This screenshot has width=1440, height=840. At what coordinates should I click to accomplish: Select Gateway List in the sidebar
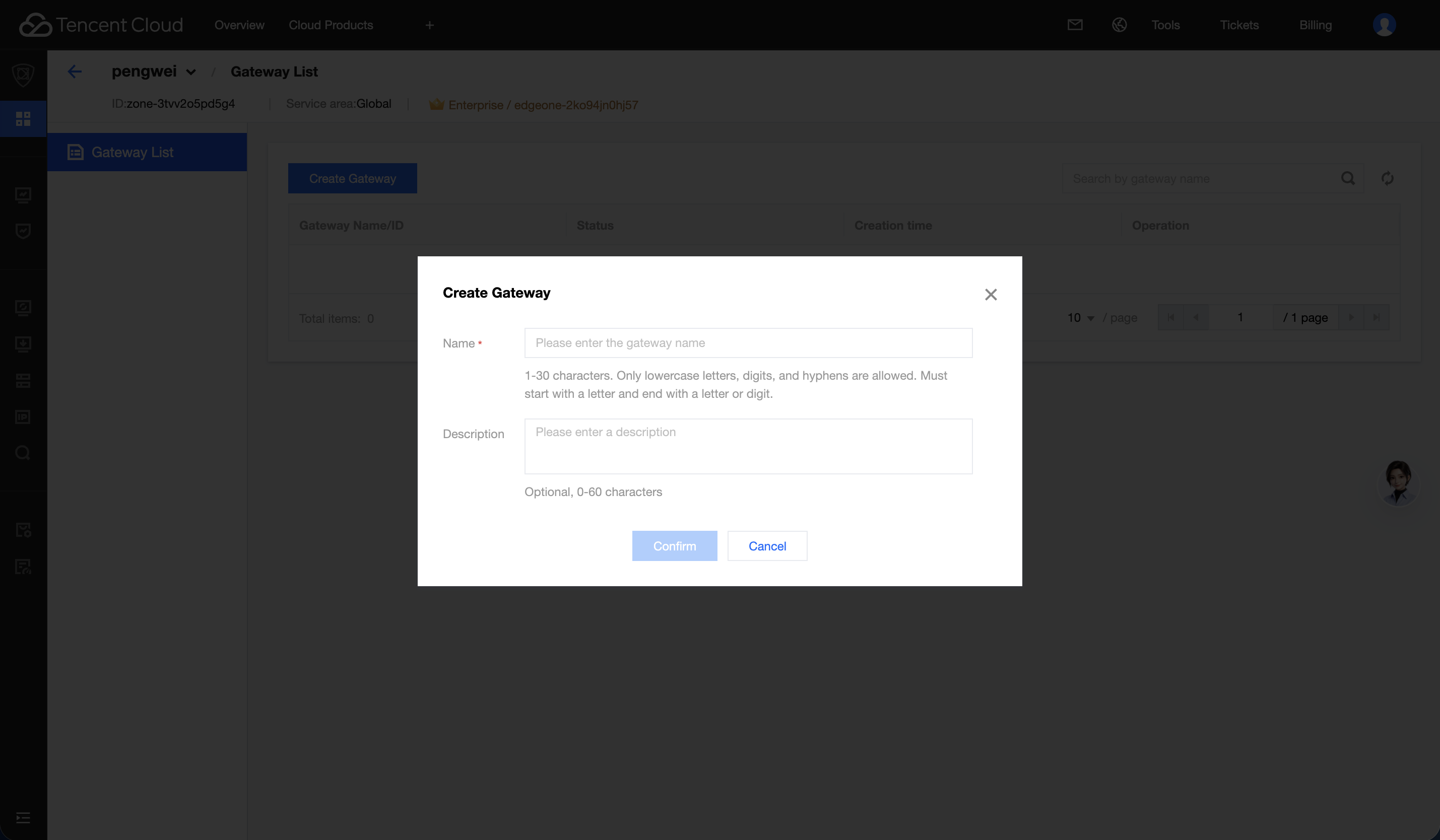click(x=147, y=152)
